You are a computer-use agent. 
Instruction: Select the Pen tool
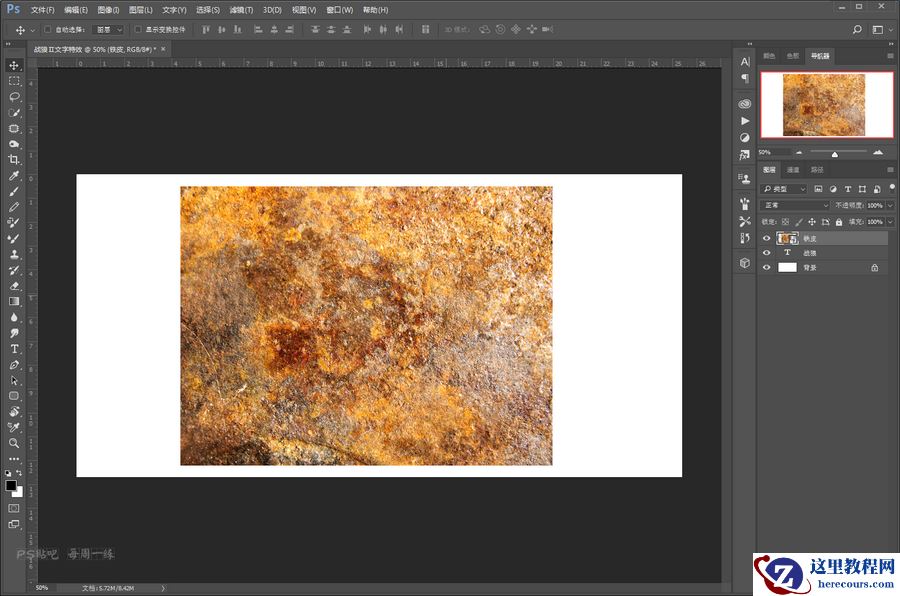(x=14, y=365)
